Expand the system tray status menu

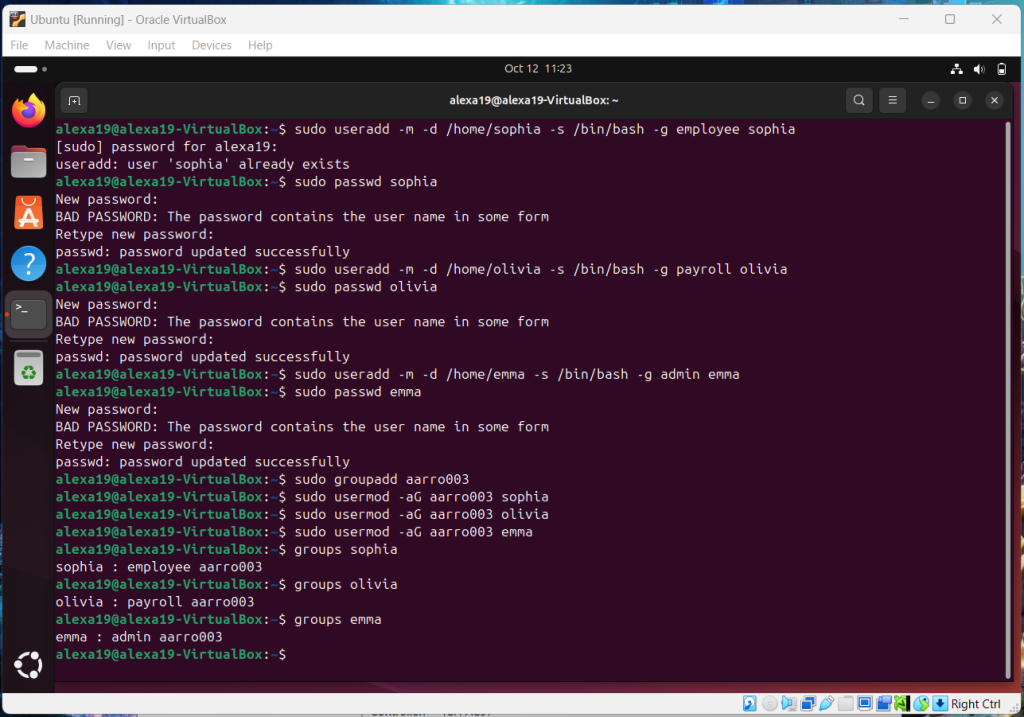977,69
